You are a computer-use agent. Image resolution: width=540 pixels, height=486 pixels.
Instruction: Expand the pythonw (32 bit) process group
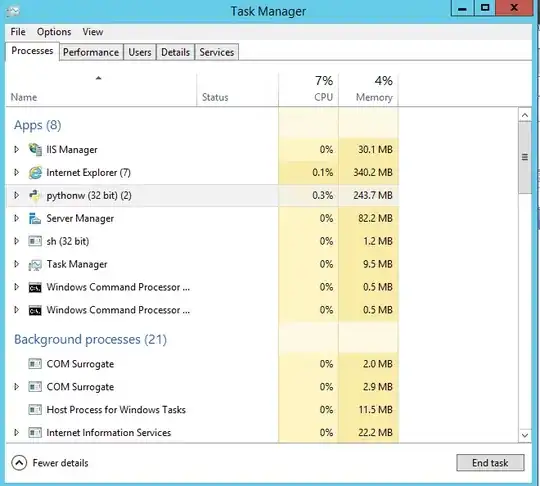(x=16, y=195)
